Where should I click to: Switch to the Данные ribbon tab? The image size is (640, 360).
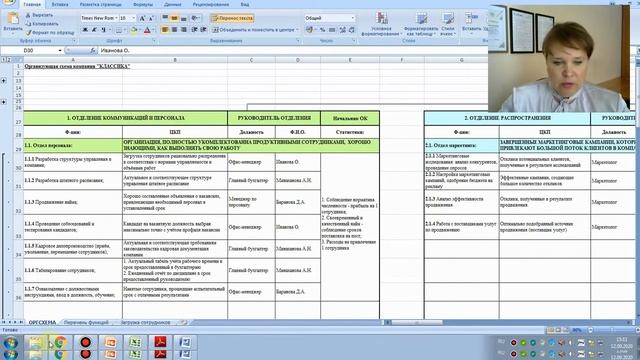pos(173,4)
